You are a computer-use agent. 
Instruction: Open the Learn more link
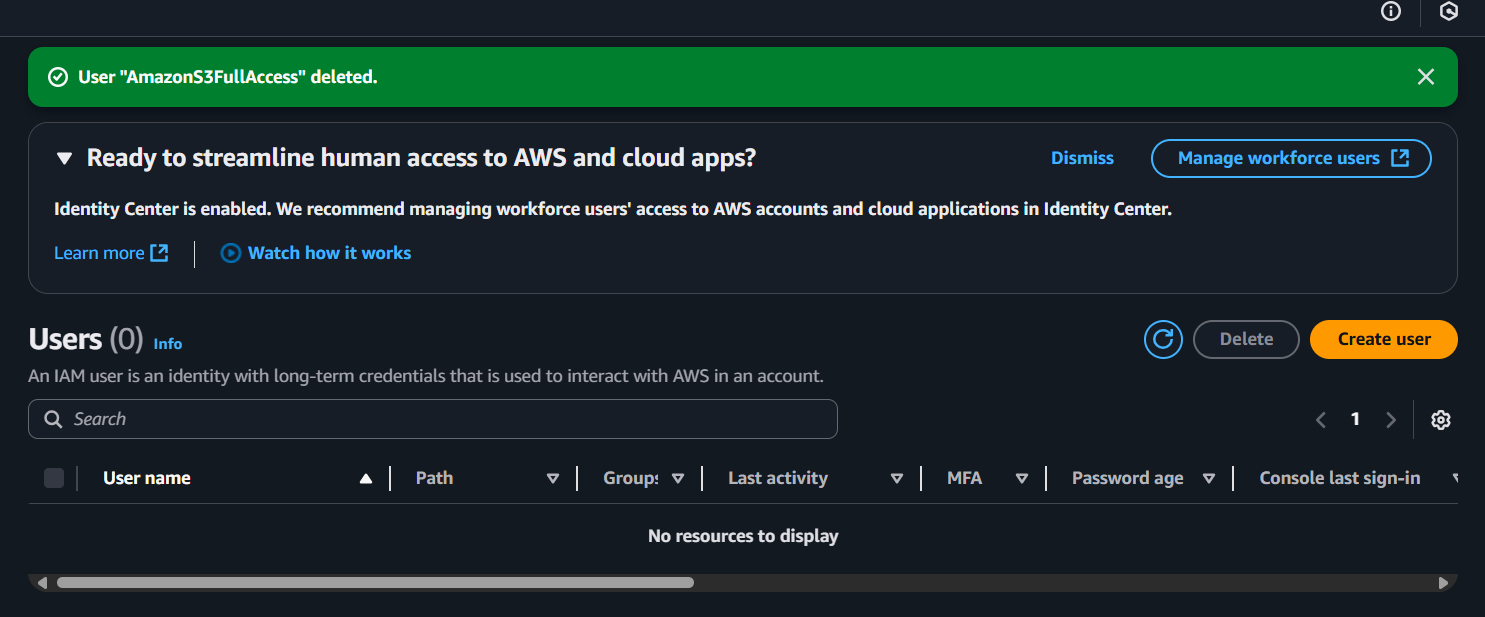[111, 253]
